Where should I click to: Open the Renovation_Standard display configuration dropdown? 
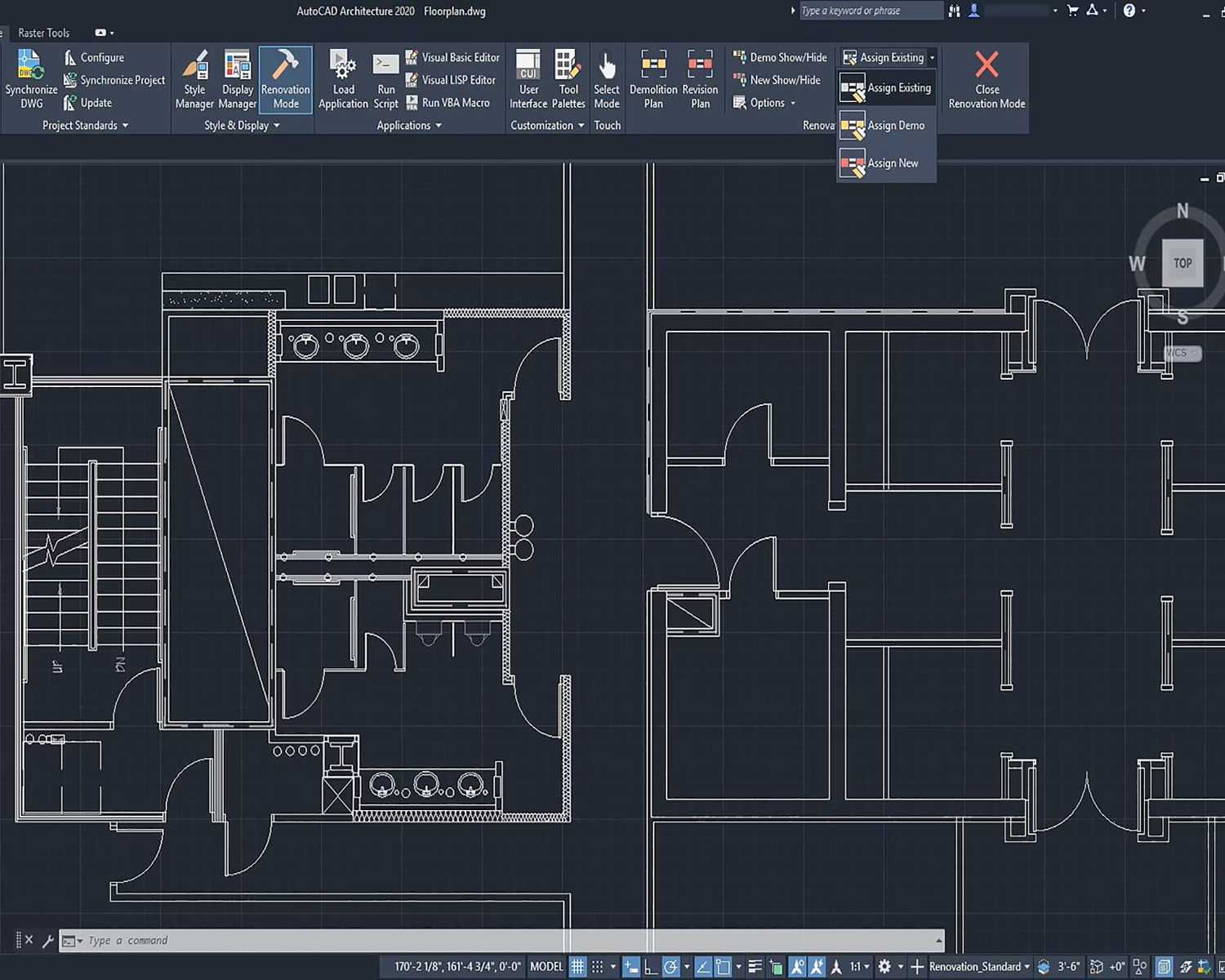pos(979,967)
